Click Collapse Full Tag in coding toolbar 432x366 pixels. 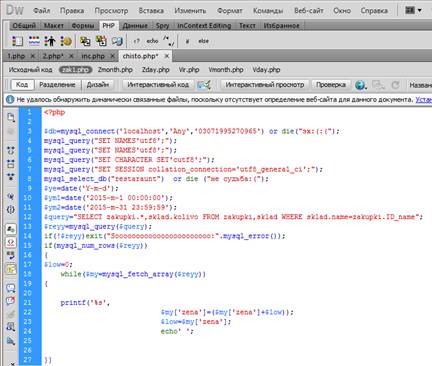(11, 150)
